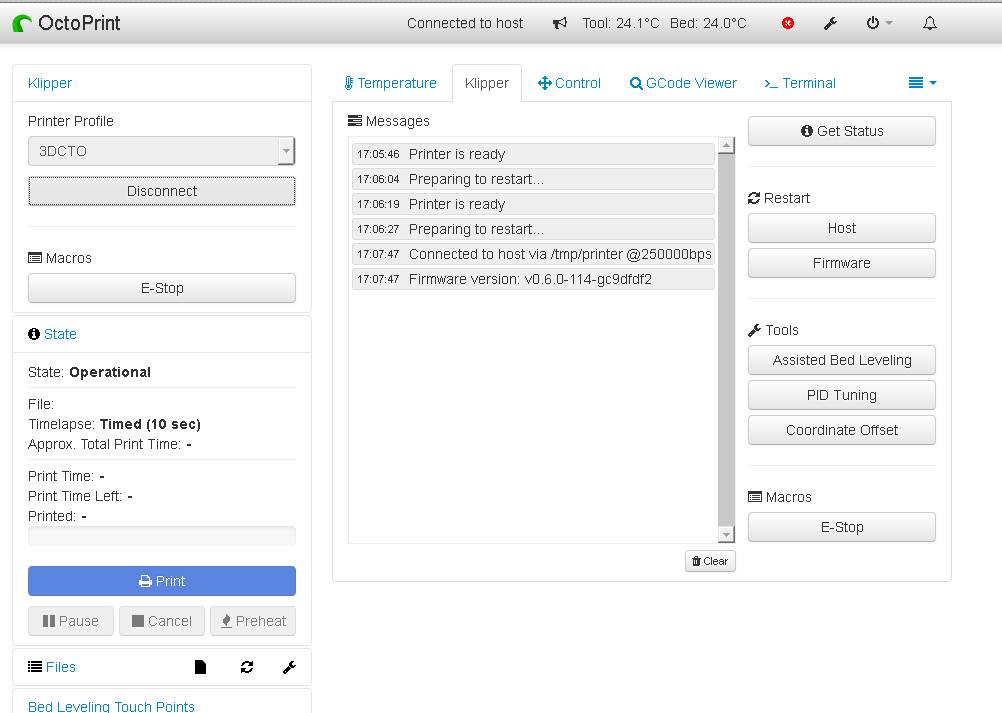This screenshot has width=1002, height=713.
Task: Start the job with the Print button
Action: click(x=162, y=581)
